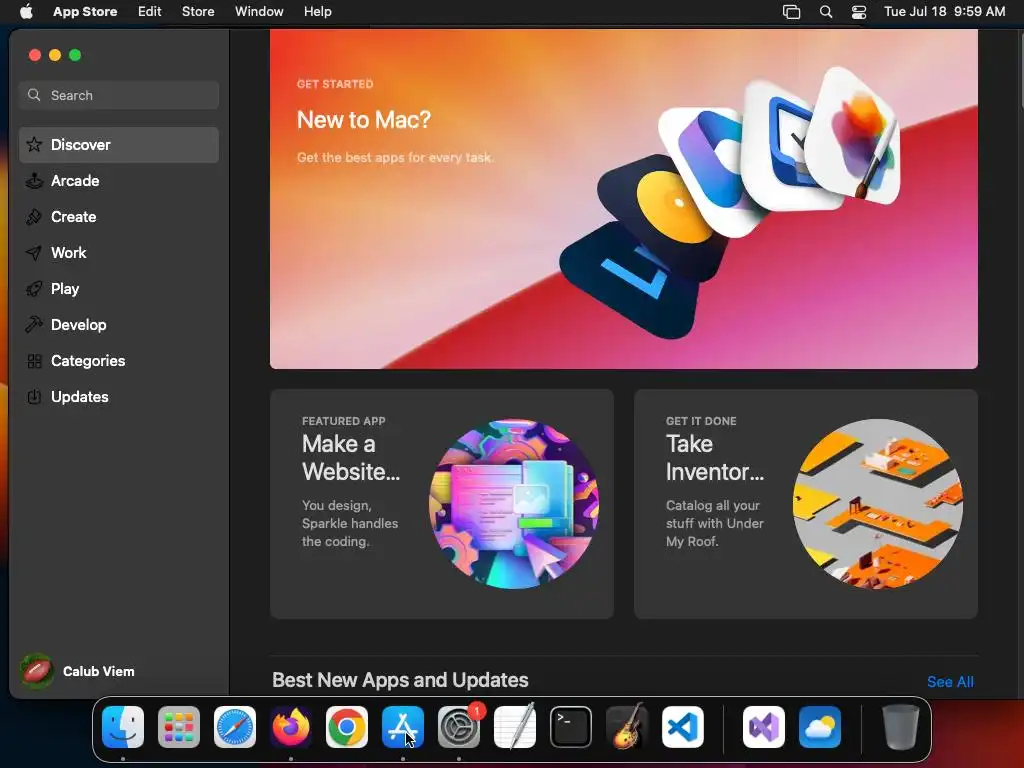The image size is (1024, 768).
Task: Click the date and time in menu bar
Action: (944, 12)
